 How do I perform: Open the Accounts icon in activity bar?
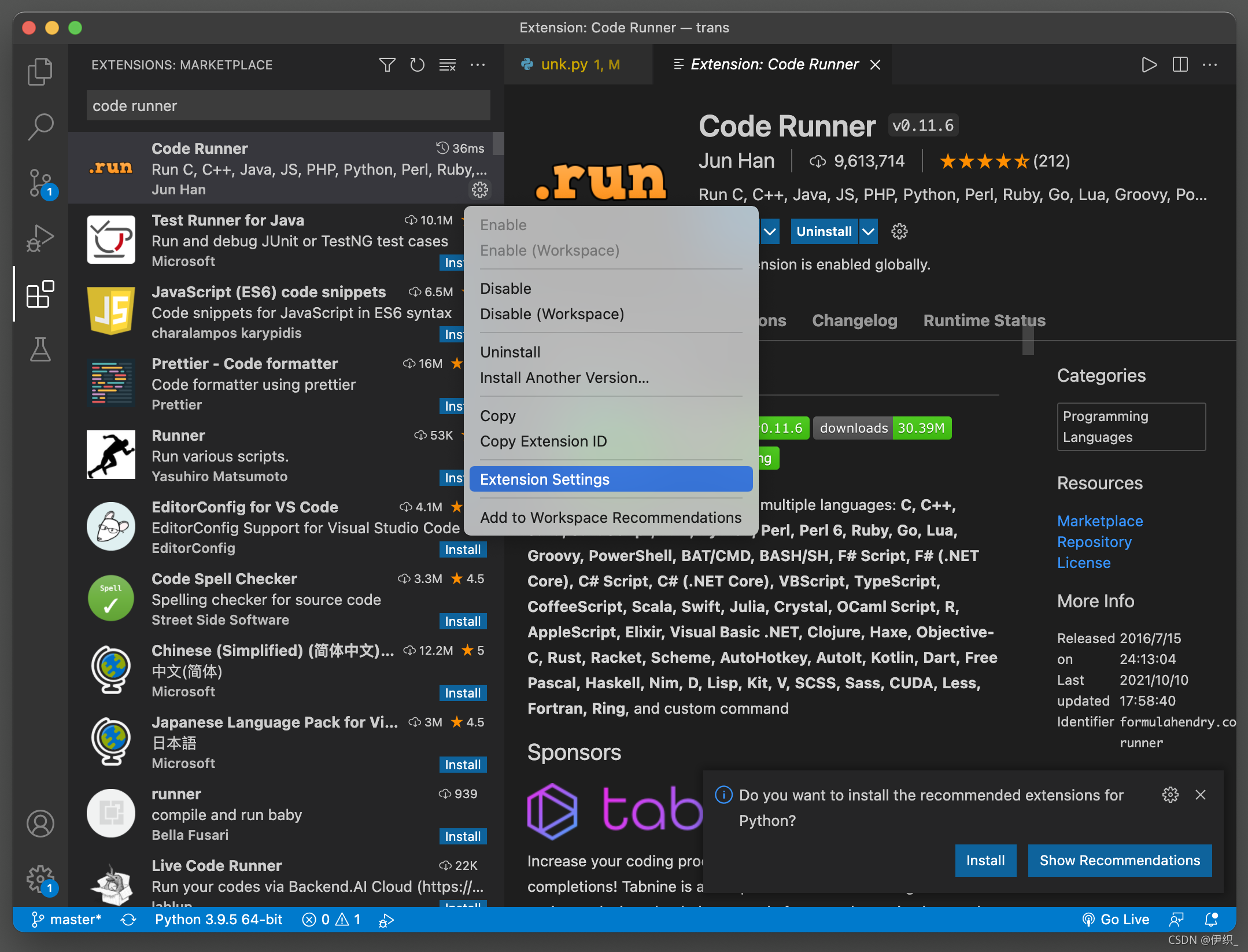click(40, 824)
